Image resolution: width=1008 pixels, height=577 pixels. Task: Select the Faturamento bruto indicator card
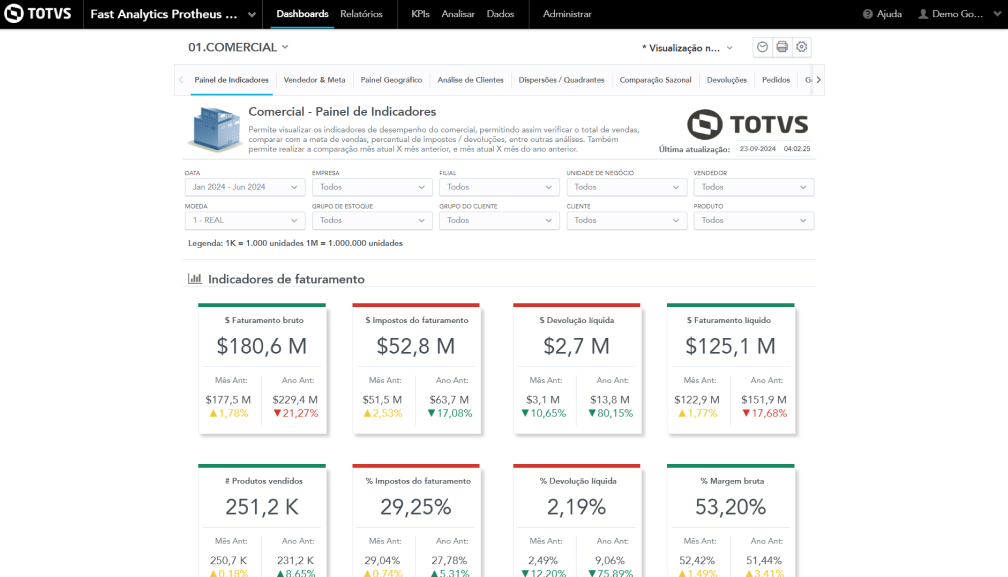pos(262,369)
